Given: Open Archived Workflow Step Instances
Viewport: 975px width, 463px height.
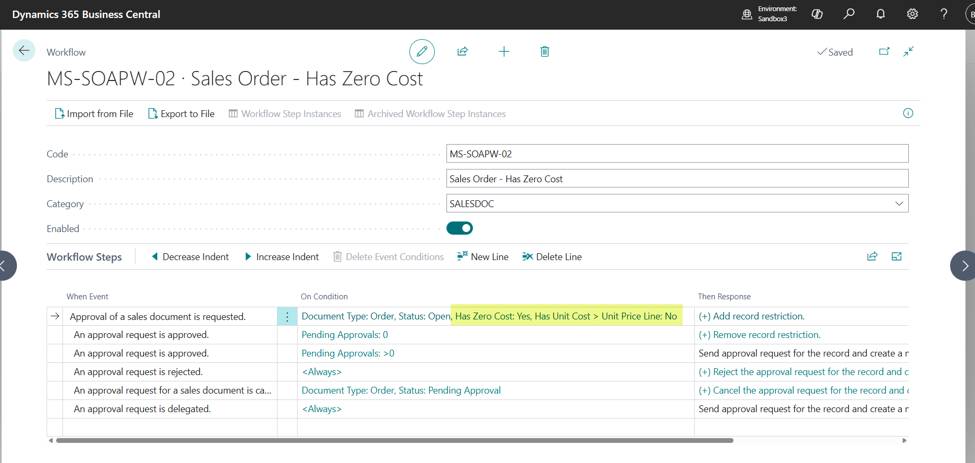Looking at the screenshot, I should pos(430,114).
